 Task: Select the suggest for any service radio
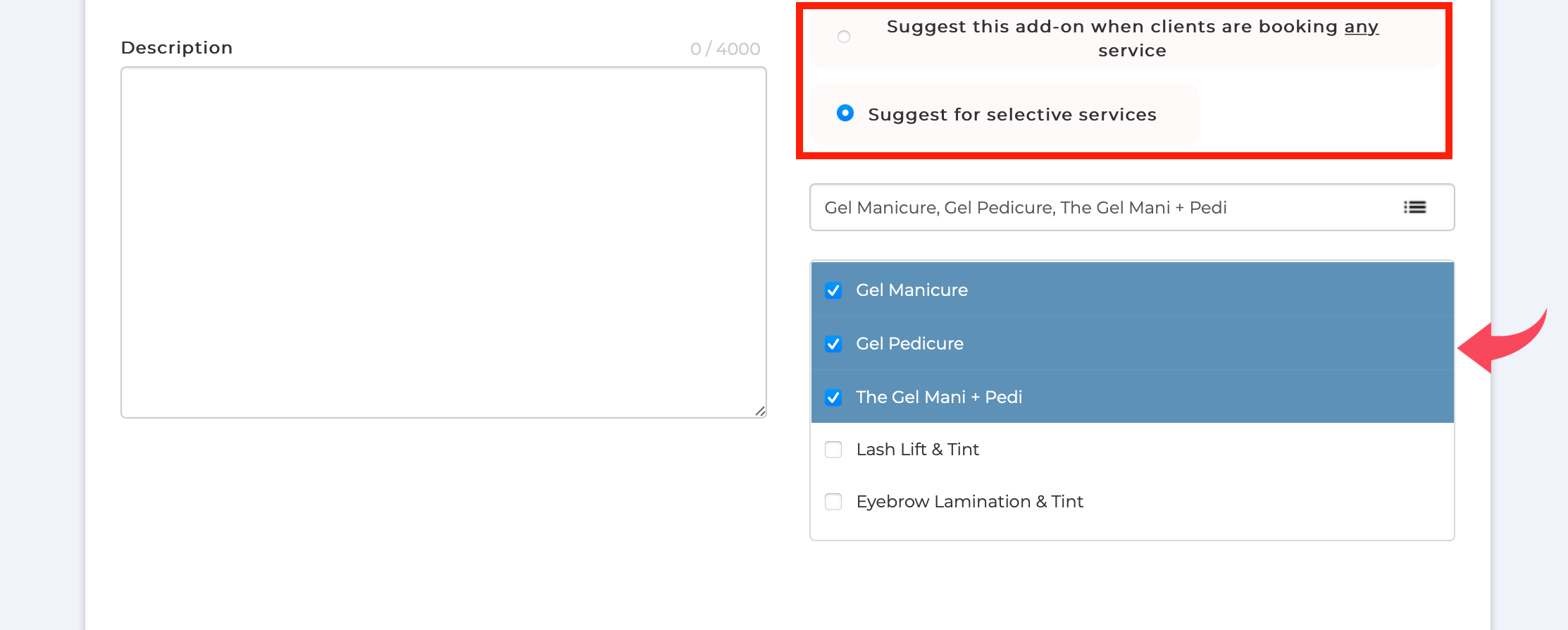(x=844, y=37)
